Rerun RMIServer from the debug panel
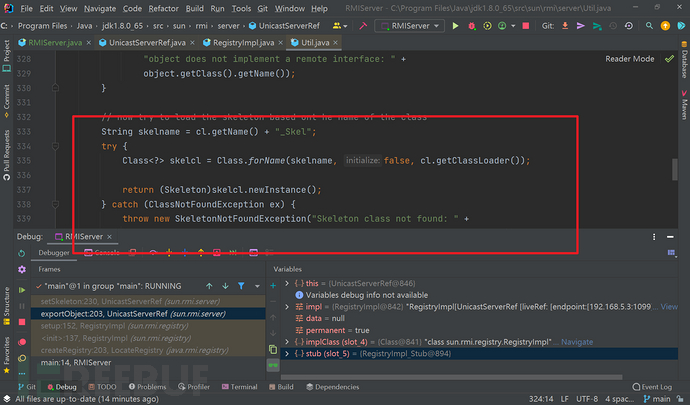Viewport: 690px width, 405px height. click(x=22, y=253)
